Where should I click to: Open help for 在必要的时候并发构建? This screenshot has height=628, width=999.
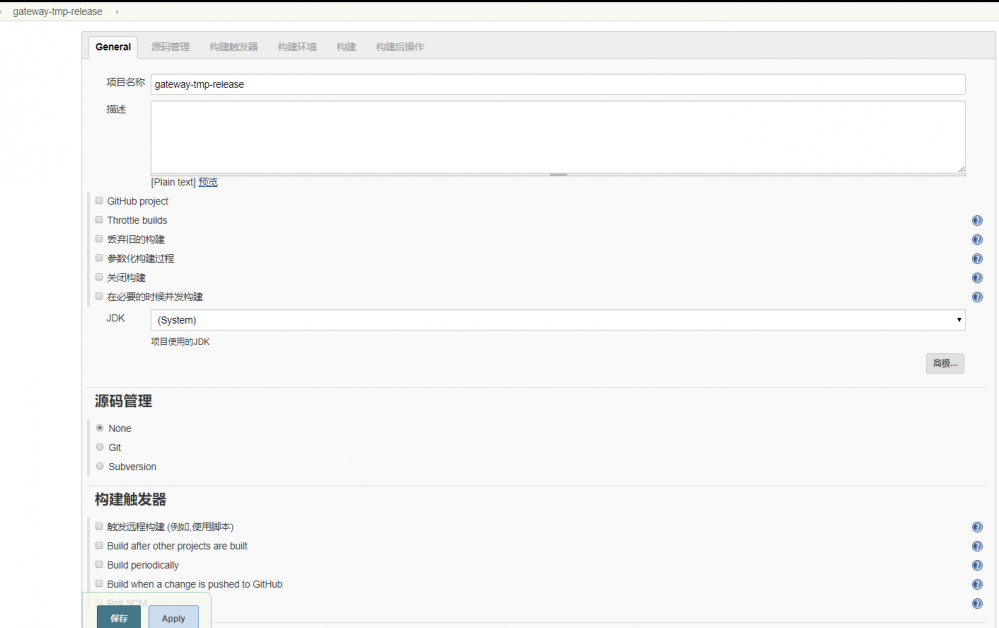pos(977,296)
